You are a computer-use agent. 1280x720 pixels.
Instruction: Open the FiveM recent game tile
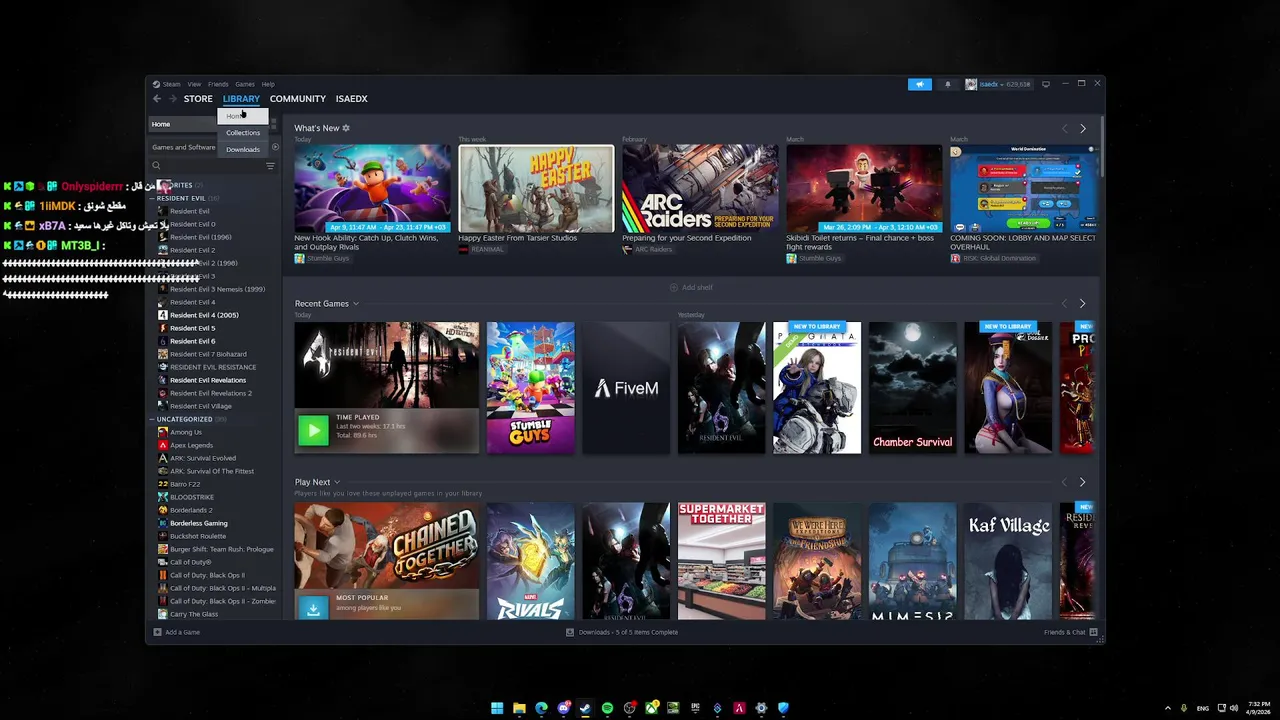pyautogui.click(x=627, y=388)
